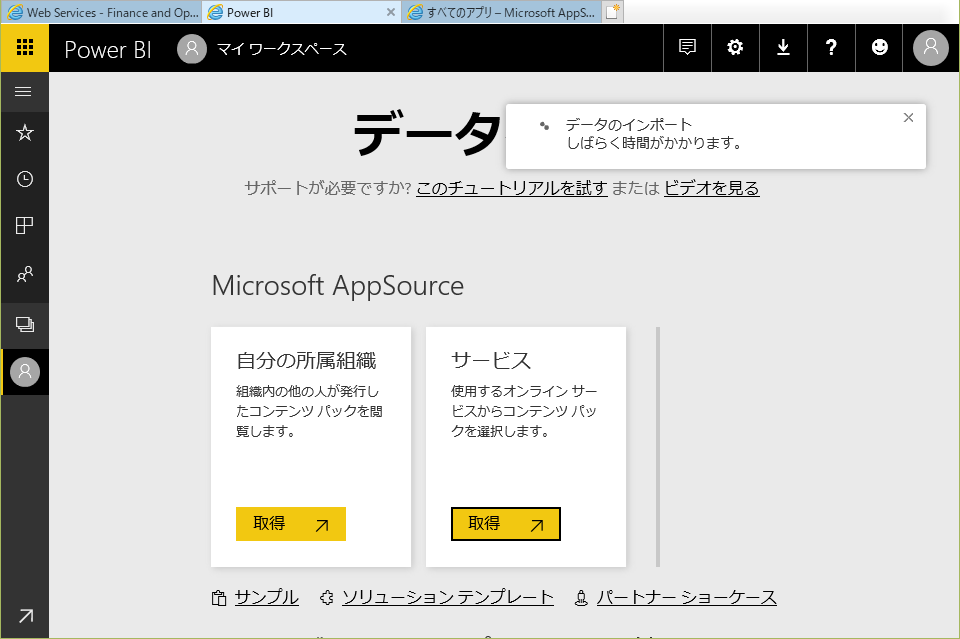Image resolution: width=960 pixels, height=639 pixels.
Task: Click 取得 button under 自分の所属組織
Action: point(291,524)
